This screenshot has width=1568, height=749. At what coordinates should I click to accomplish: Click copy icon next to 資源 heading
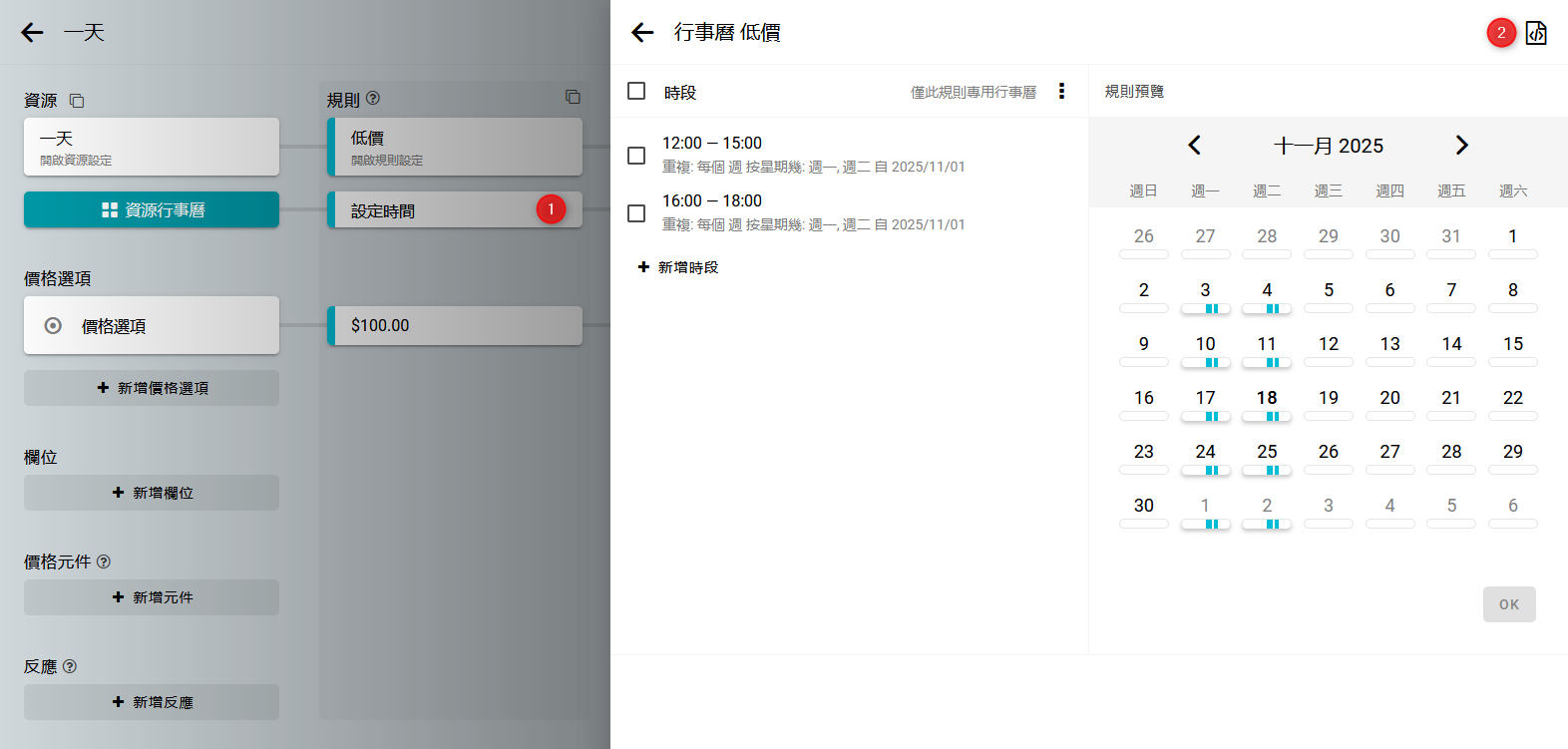pyautogui.click(x=77, y=101)
